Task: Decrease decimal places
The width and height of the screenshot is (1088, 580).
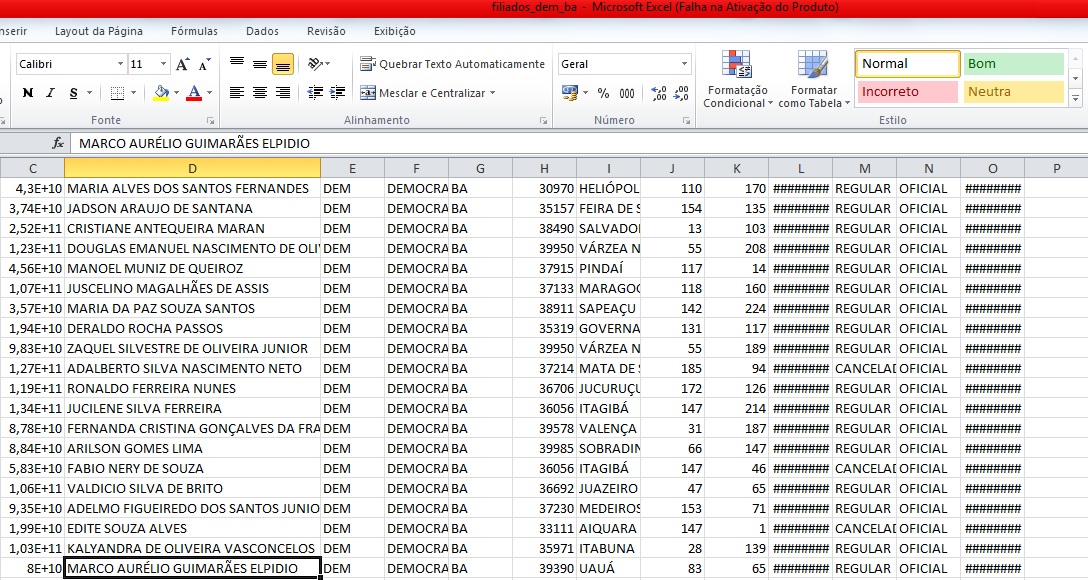Action: point(681,93)
